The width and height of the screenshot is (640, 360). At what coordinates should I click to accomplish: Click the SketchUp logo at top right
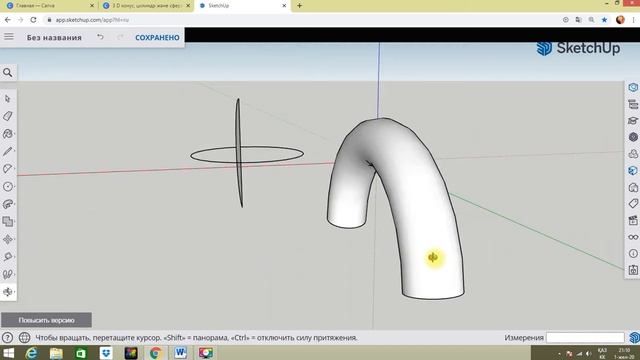[578, 48]
